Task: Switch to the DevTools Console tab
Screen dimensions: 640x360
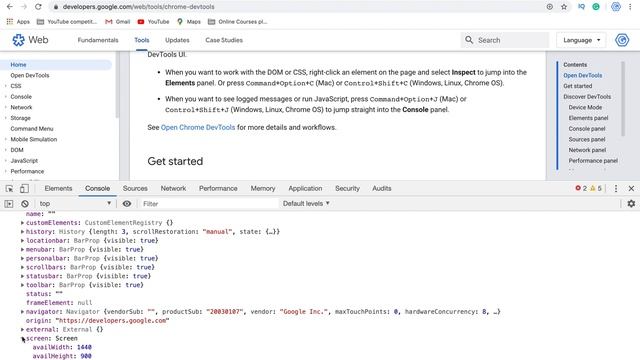Action: tap(98, 189)
